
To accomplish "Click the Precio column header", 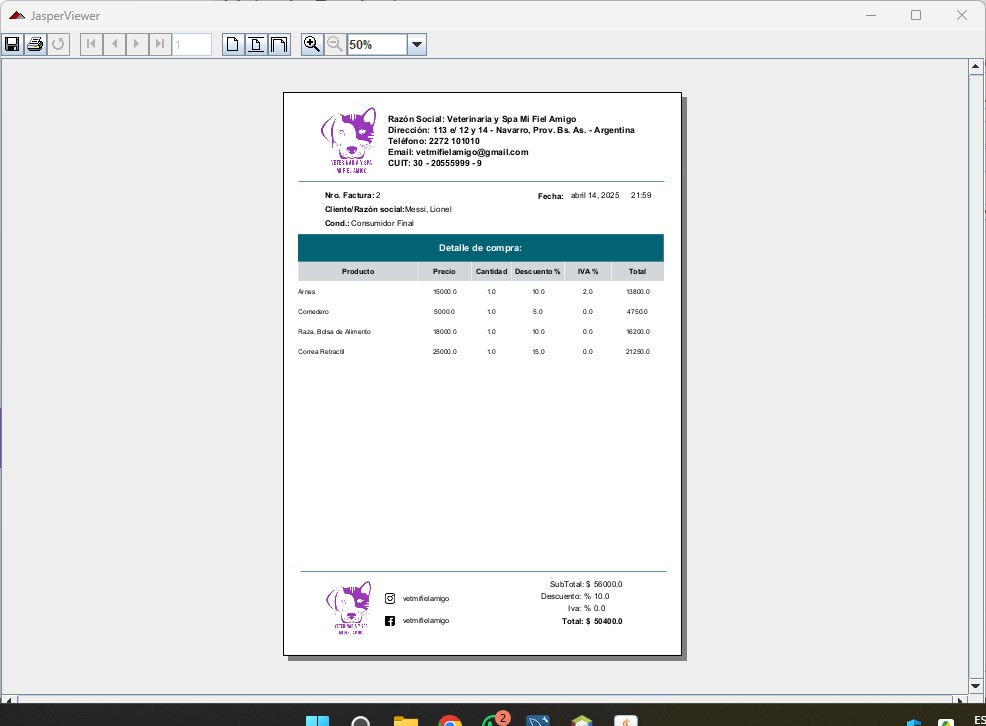I will 444,272.
